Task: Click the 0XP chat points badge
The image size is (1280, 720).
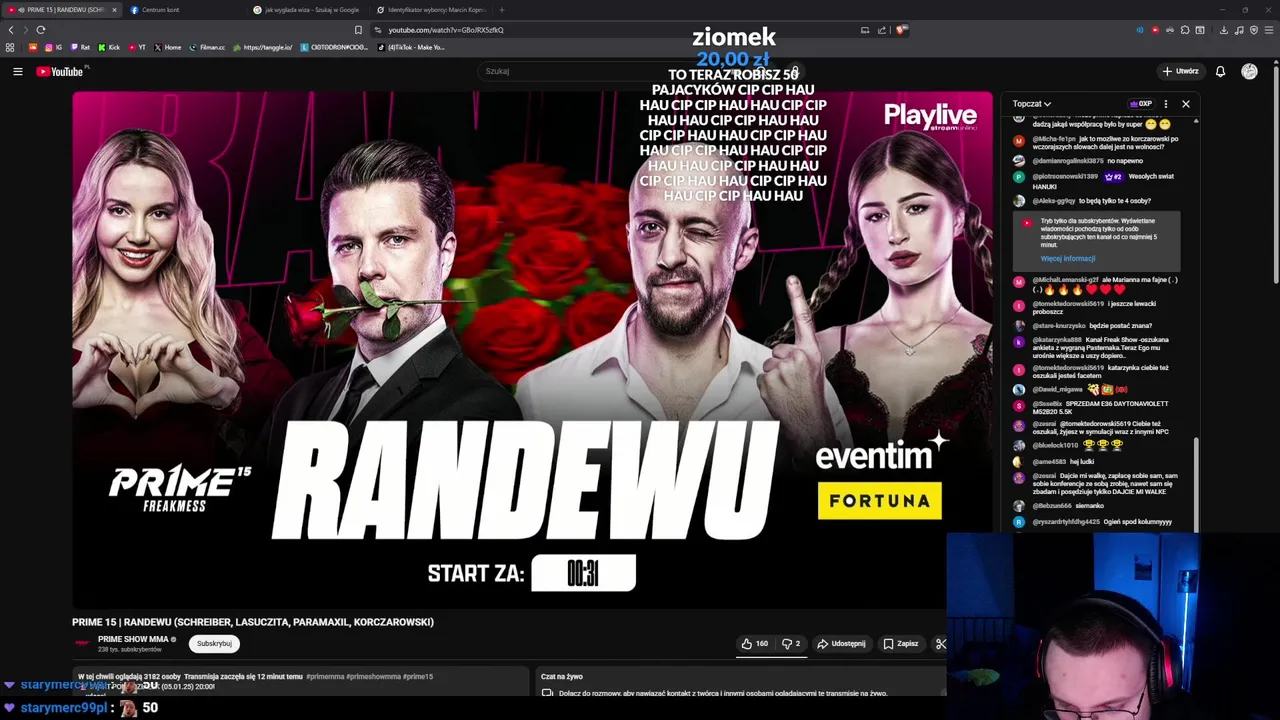Action: pos(1141,104)
